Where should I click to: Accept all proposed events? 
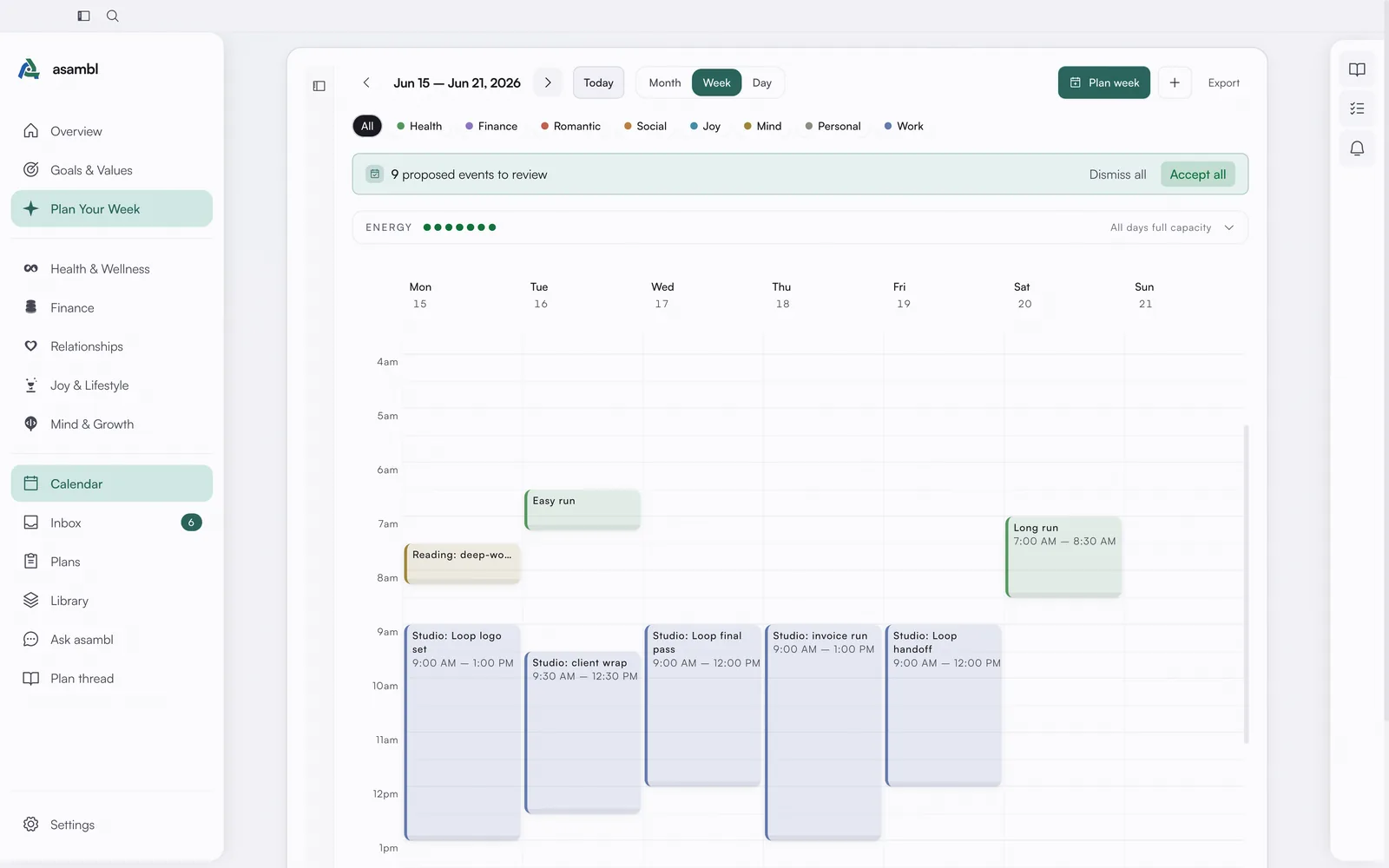click(x=1198, y=174)
